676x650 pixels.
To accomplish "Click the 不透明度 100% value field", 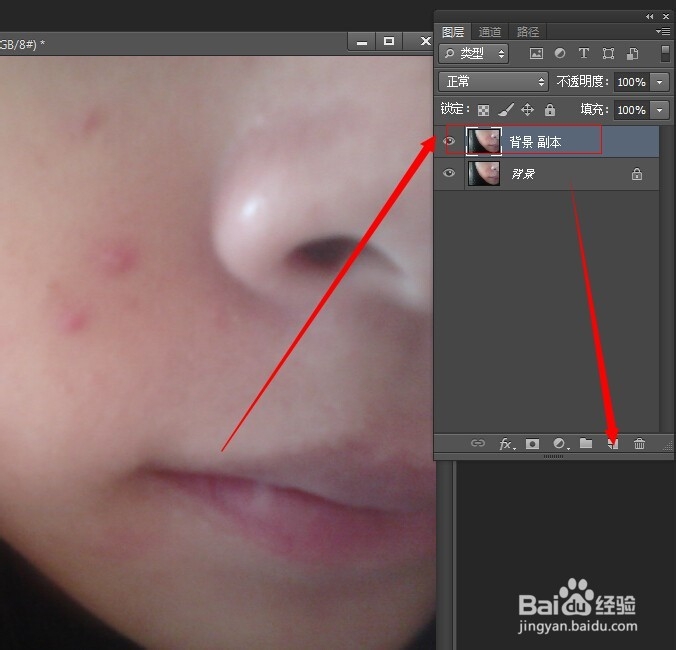I will pos(632,82).
